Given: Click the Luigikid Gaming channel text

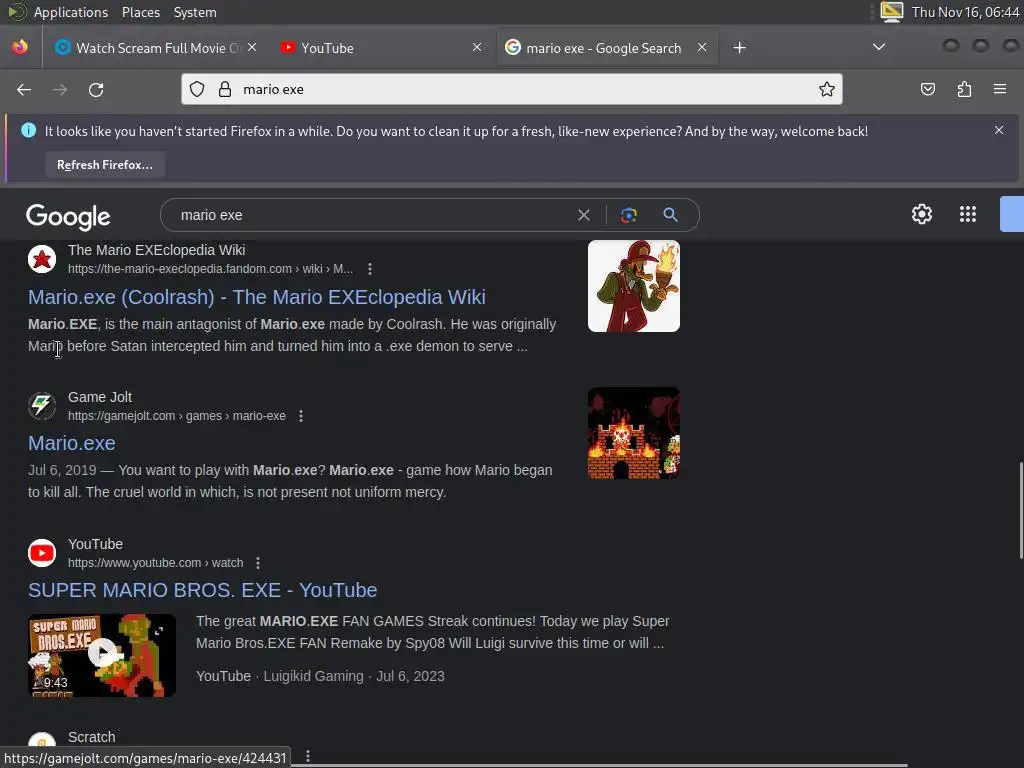Looking at the screenshot, I should pyautogui.click(x=313, y=676).
